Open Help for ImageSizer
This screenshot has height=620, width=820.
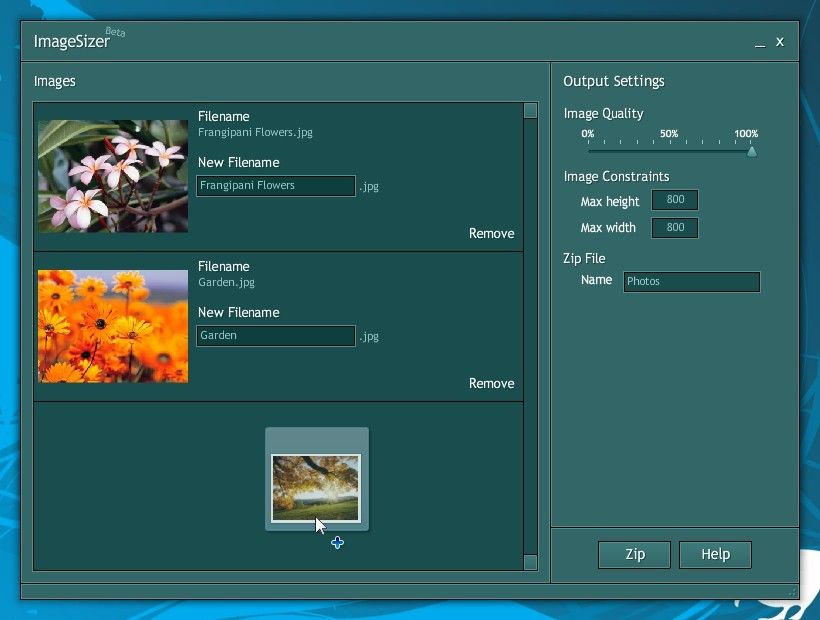[715, 554]
